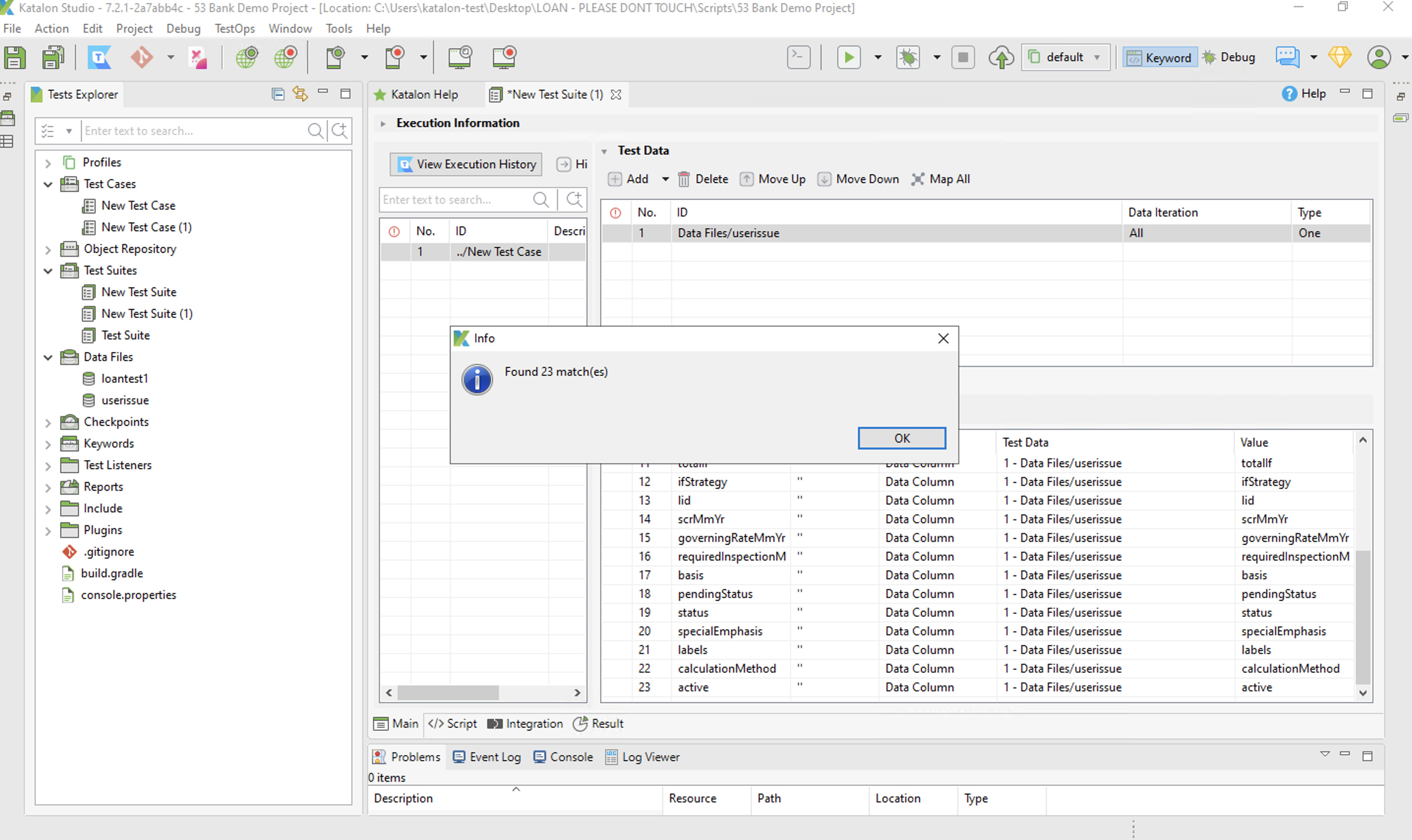Run the test suite with the green play icon
The image size is (1412, 840).
tap(849, 57)
